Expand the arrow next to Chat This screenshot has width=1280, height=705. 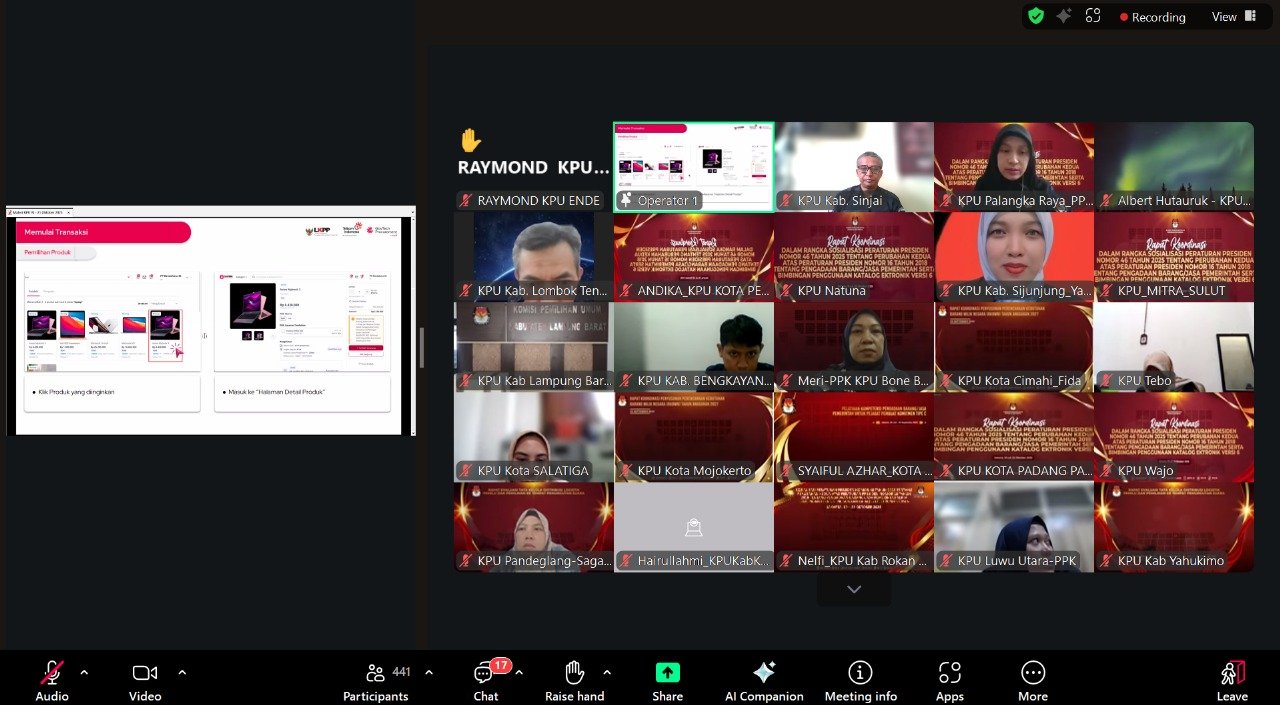click(519, 672)
